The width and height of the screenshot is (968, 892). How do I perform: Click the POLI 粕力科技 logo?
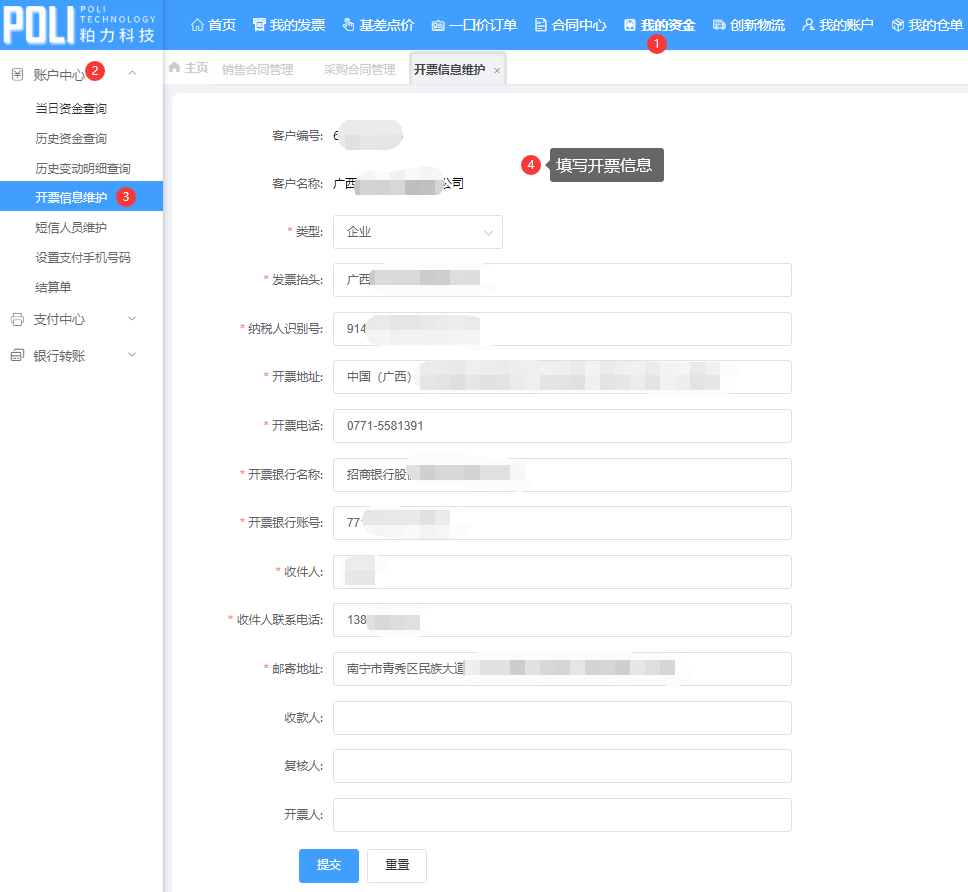pos(80,26)
